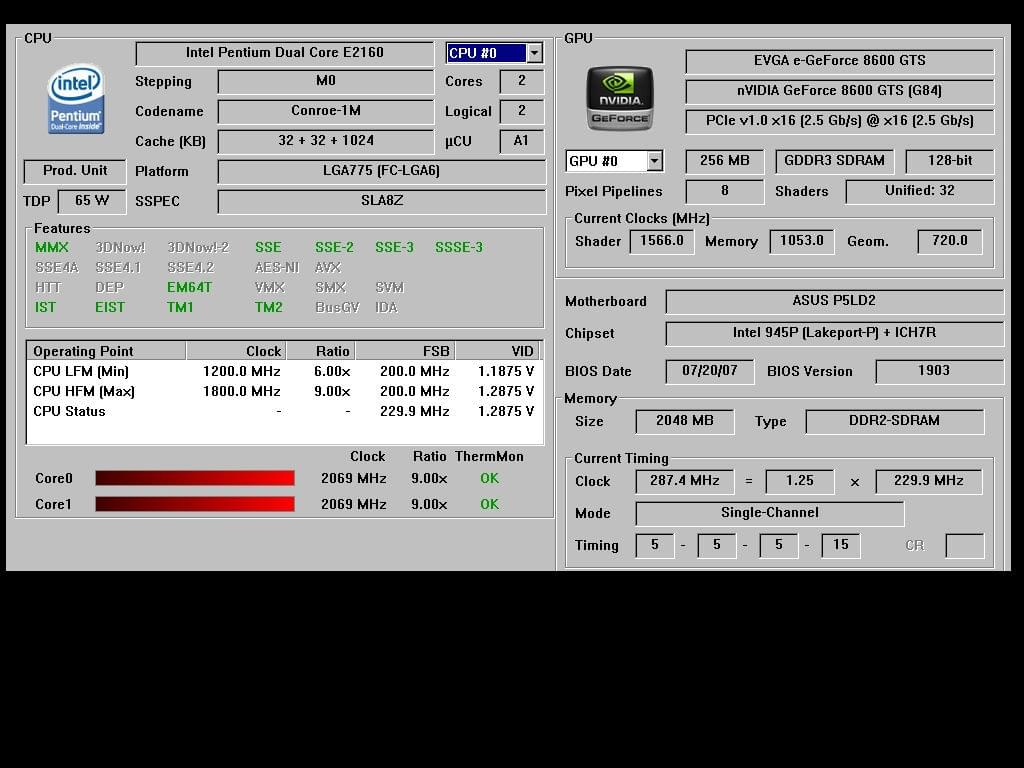Click the BIOS Version field 1903
1024x768 pixels.
pos(939,371)
